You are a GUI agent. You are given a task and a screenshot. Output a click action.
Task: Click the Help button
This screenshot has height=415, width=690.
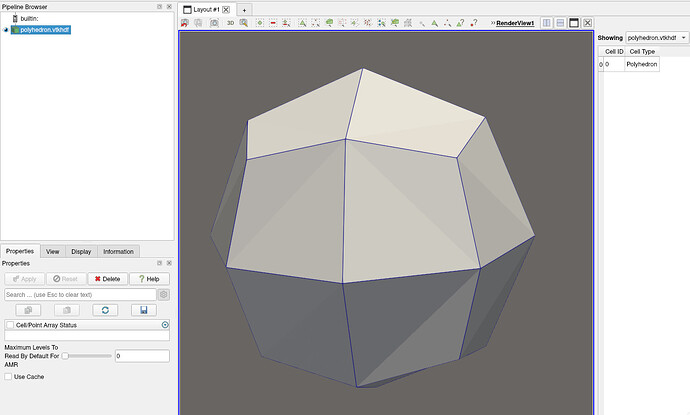150,279
